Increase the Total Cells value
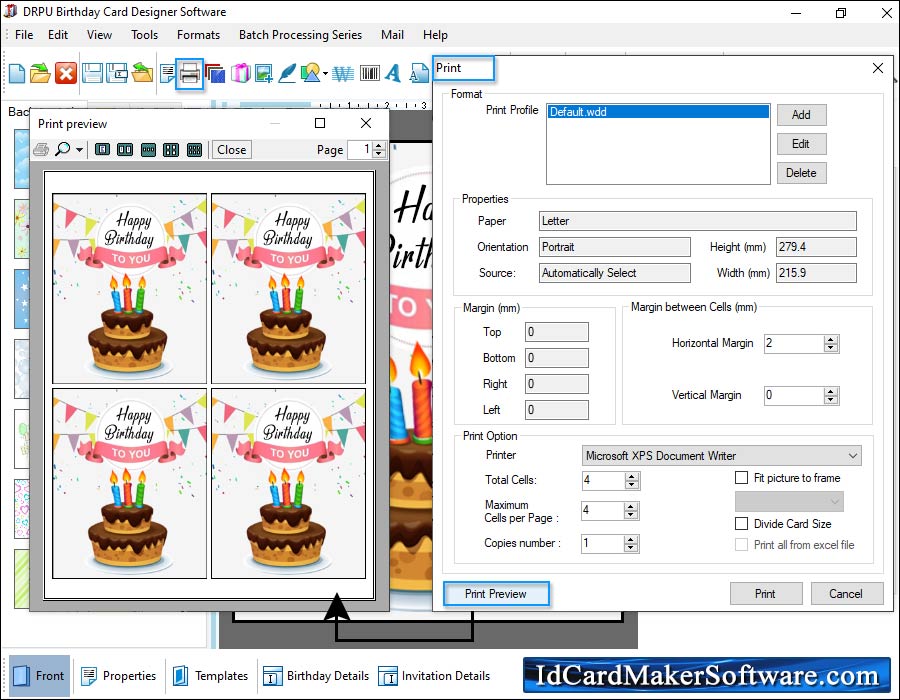Image resolution: width=900 pixels, height=700 pixels. tap(631, 477)
